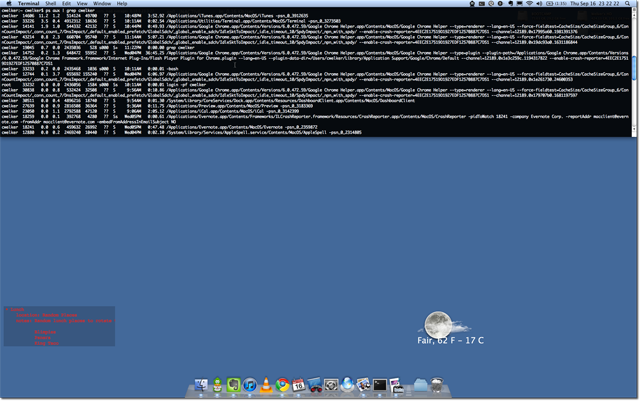This screenshot has width=640, height=401.
Task: Open Spotlight search magnifier
Action: click(627, 3)
